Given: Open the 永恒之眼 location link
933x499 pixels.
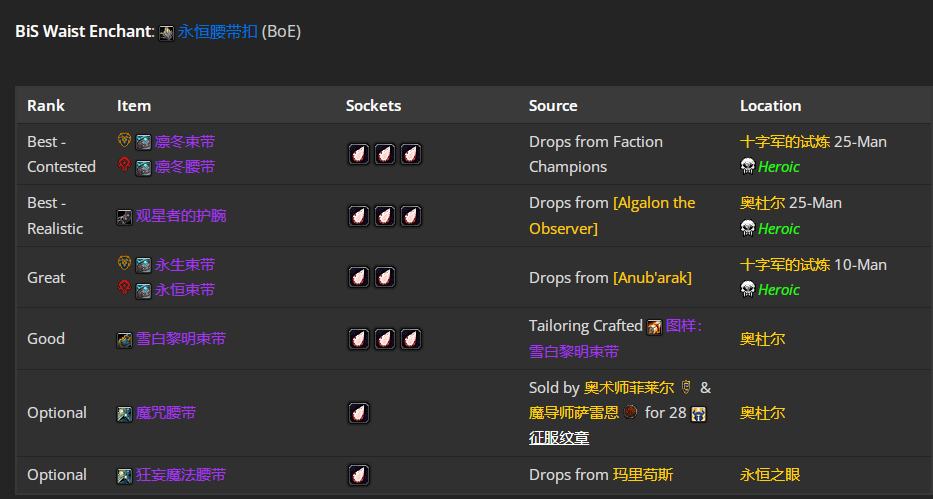Looking at the screenshot, I should 770,475.
